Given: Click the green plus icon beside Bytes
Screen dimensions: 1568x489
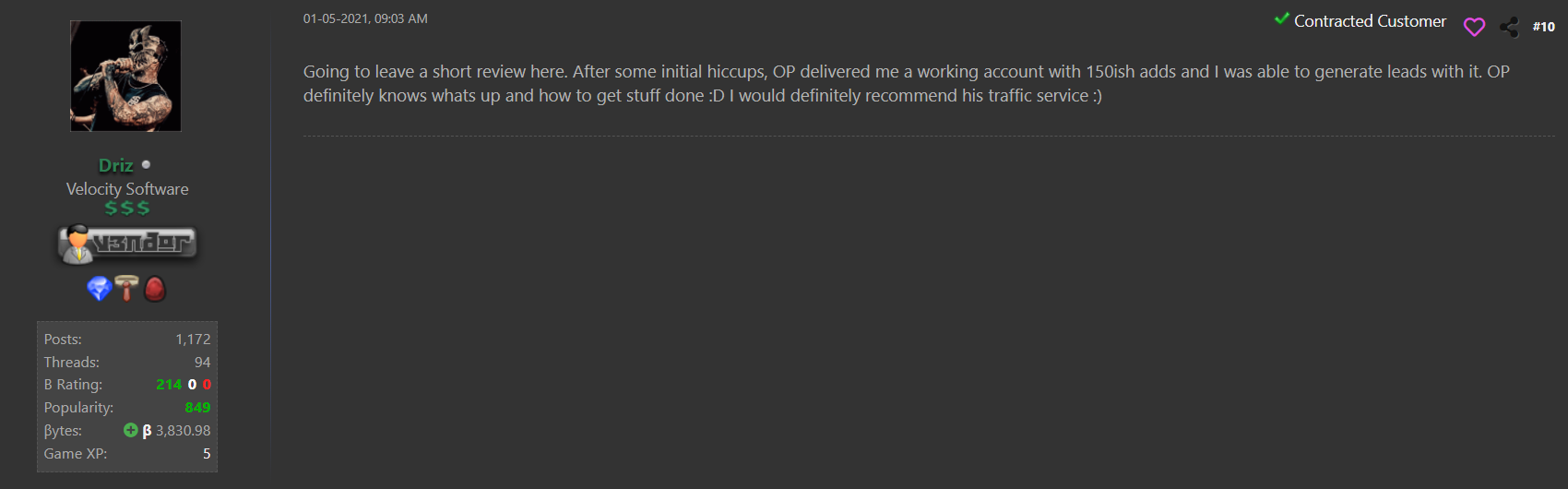Looking at the screenshot, I should 130,430.
